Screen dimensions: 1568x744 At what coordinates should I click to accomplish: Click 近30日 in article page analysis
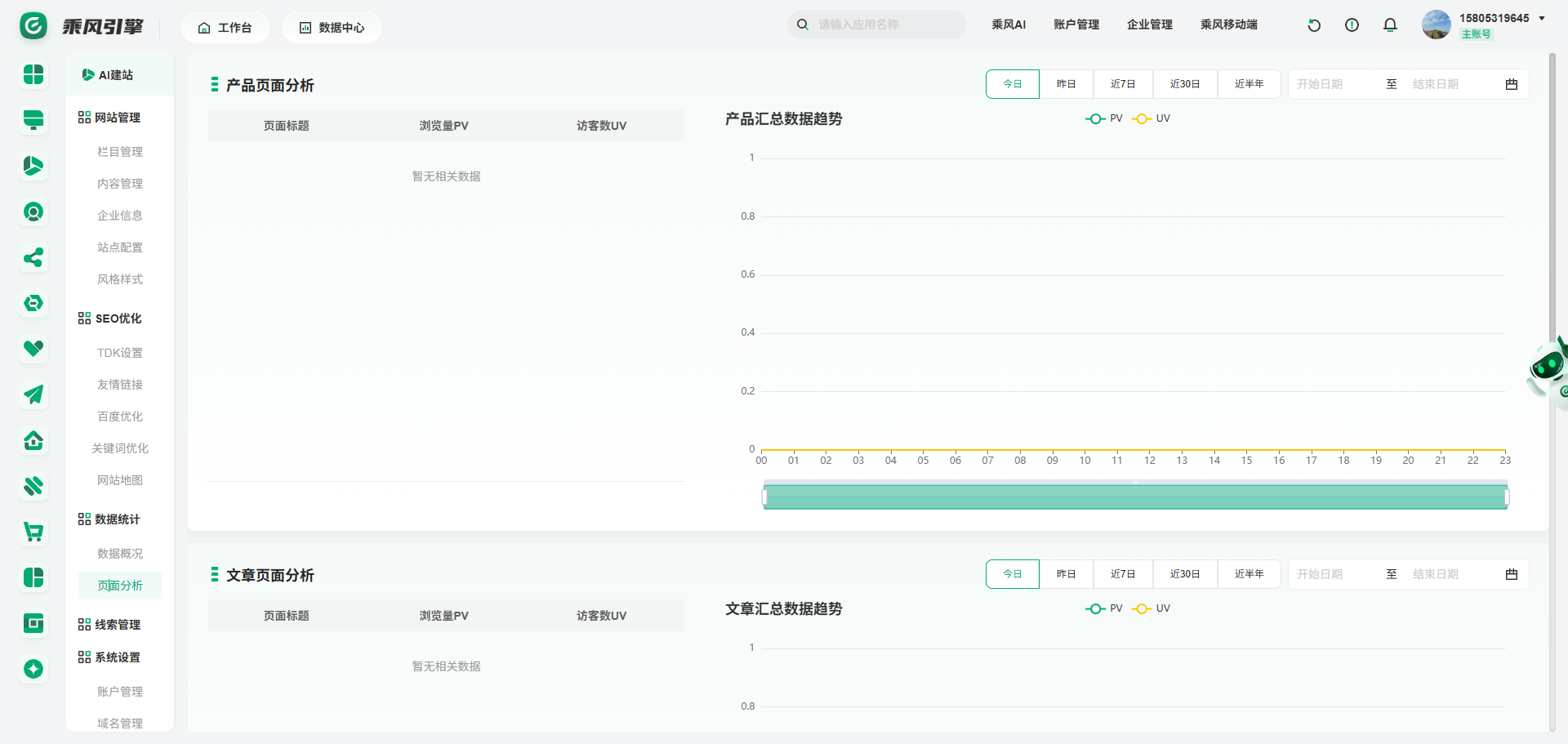pyautogui.click(x=1184, y=574)
